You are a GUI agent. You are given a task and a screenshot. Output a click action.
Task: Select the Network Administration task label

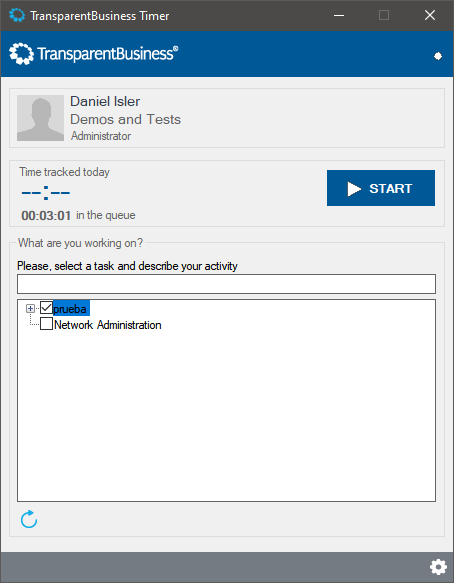[108, 325]
